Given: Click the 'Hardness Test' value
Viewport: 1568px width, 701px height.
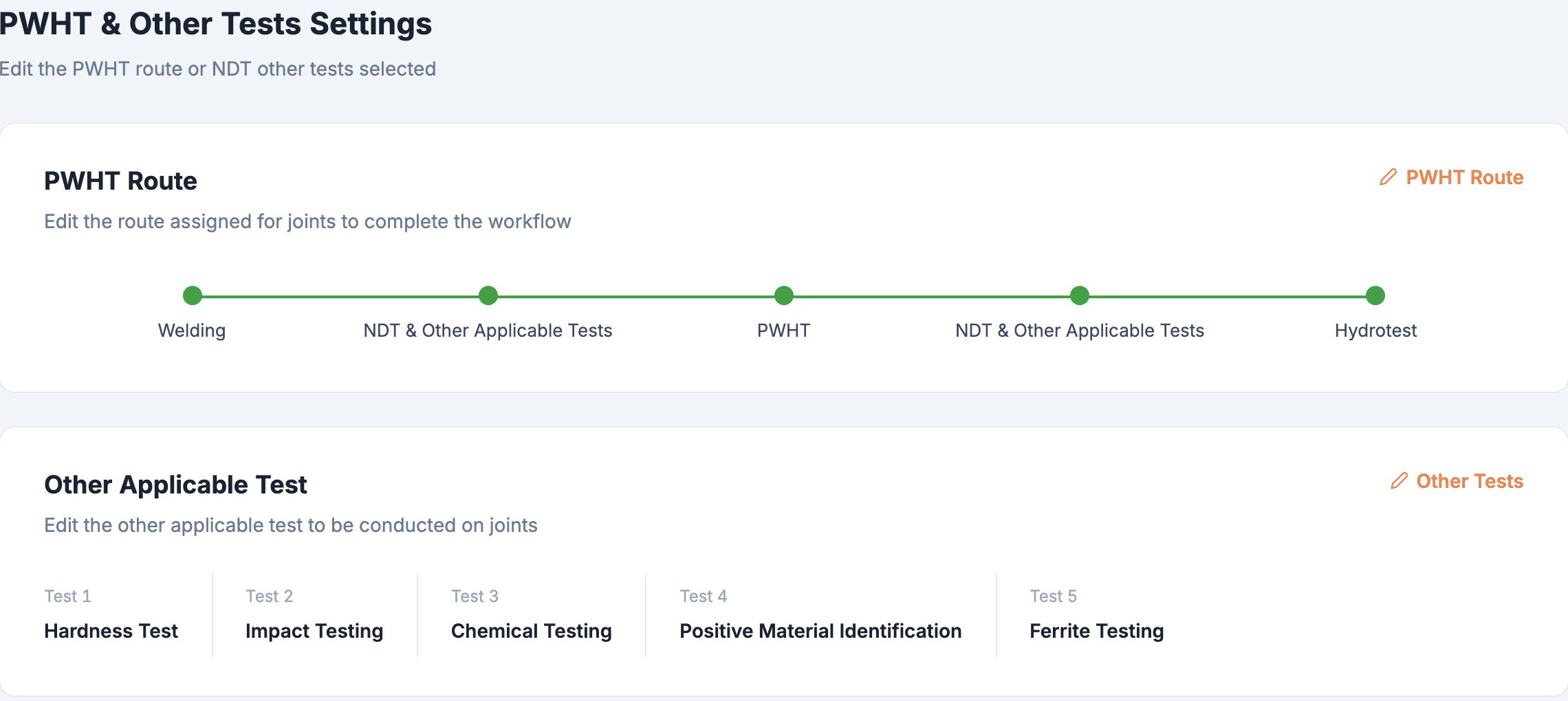Looking at the screenshot, I should coord(111,631).
